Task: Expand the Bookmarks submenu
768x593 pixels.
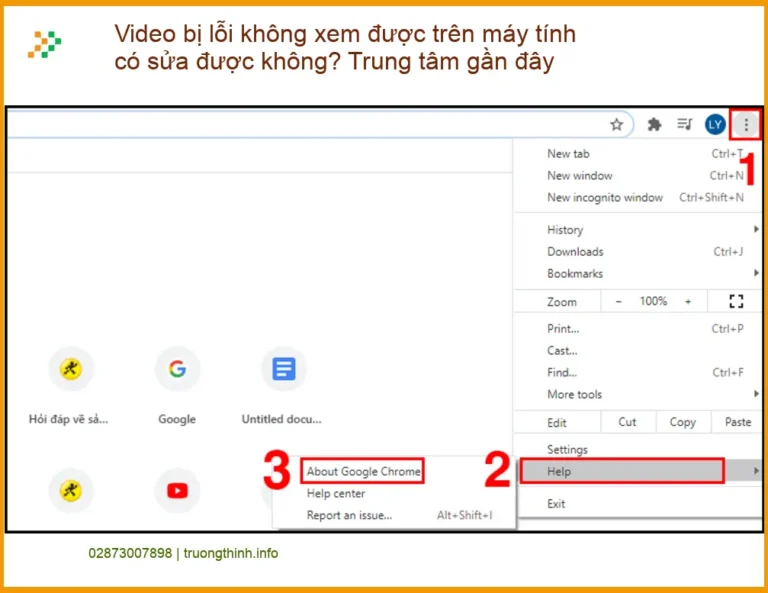Action: click(638, 273)
